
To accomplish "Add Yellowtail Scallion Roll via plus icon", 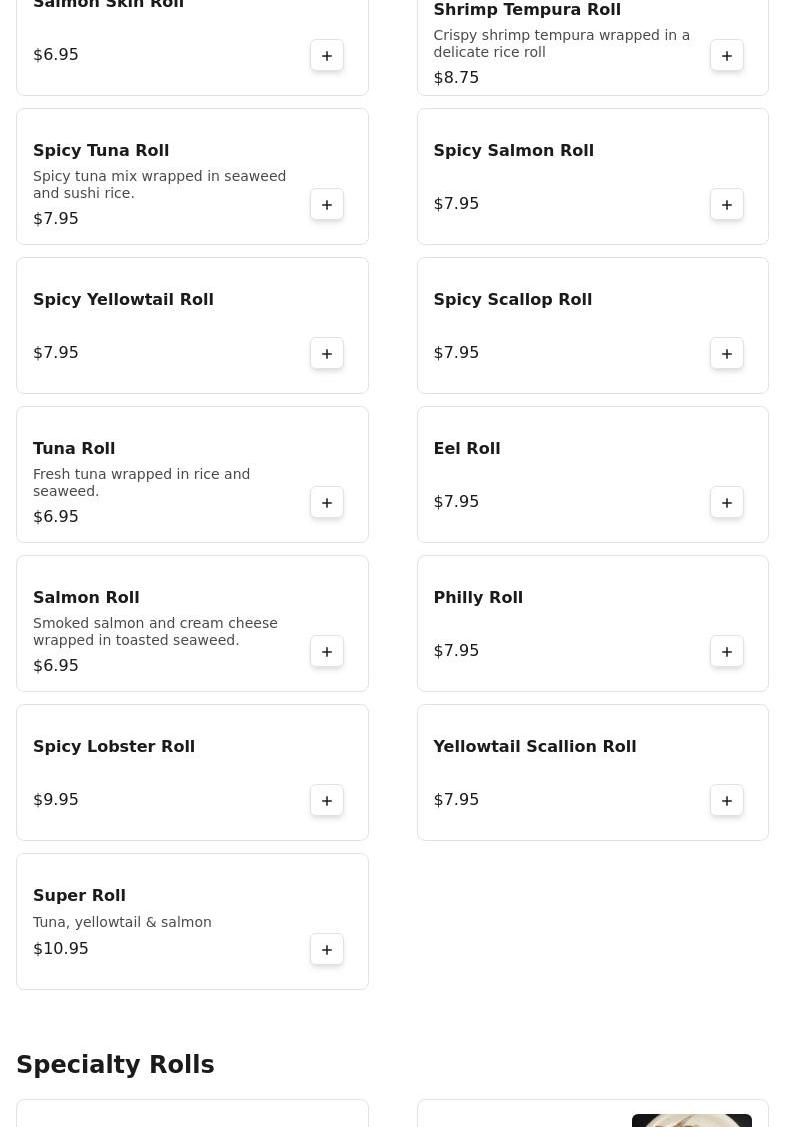I will (x=727, y=800).
